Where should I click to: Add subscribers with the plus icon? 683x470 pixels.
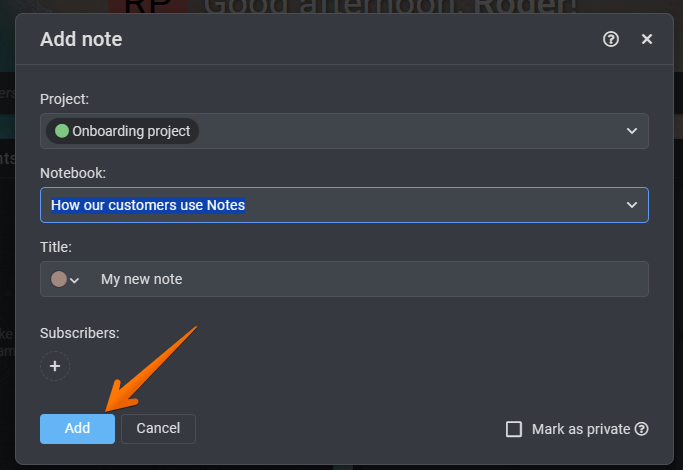pyautogui.click(x=55, y=366)
